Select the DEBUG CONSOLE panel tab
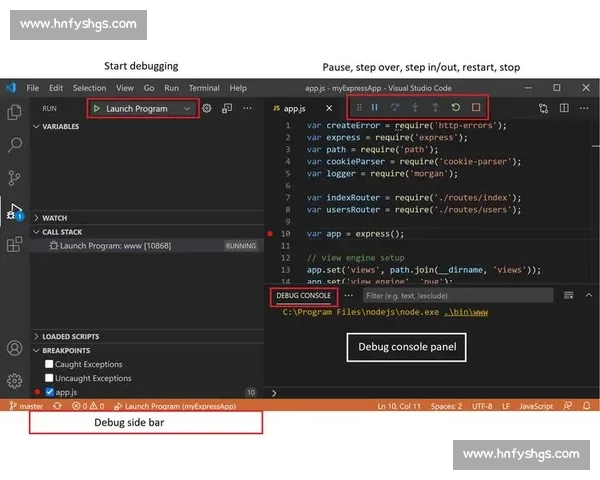 tap(303, 296)
